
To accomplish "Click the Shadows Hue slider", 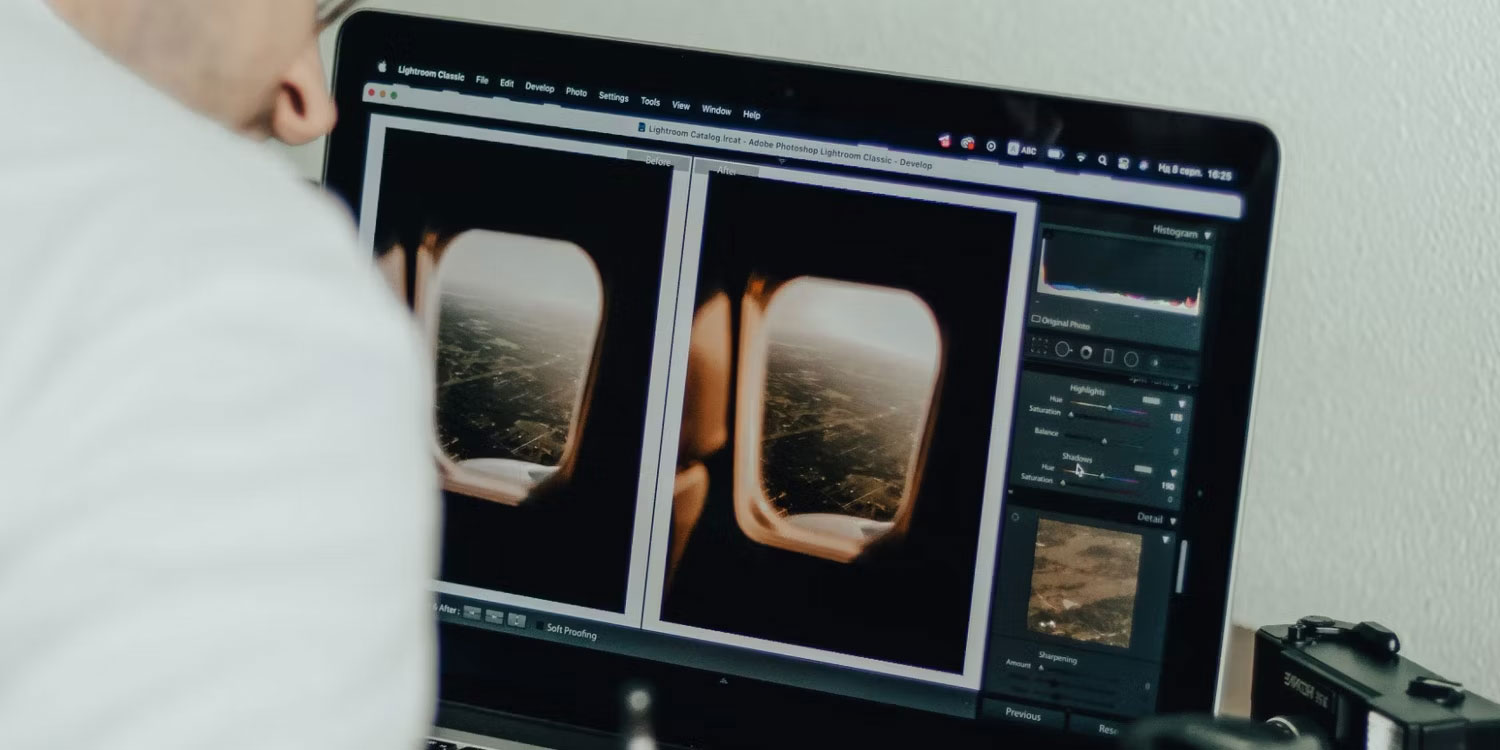I will tap(1100, 474).
